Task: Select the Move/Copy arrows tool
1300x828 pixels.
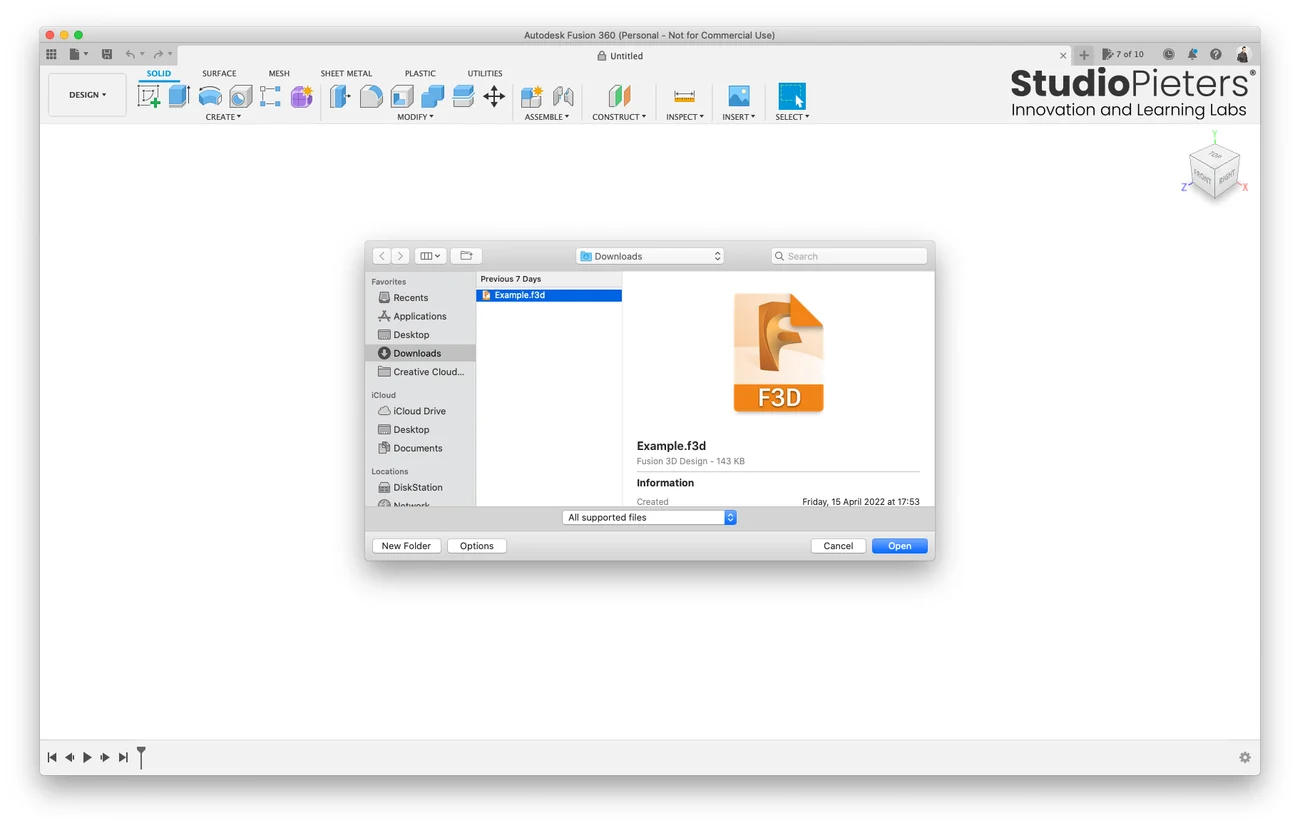Action: click(x=494, y=96)
